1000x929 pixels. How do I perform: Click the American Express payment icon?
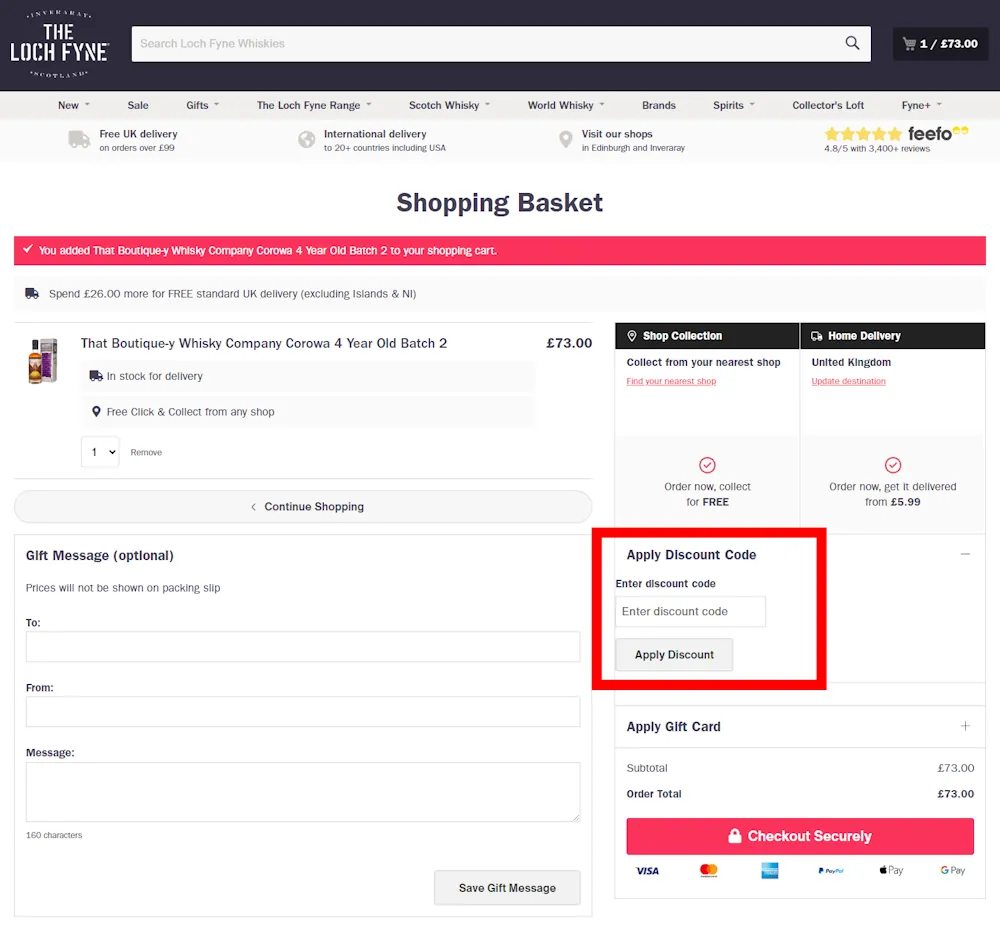(770, 870)
